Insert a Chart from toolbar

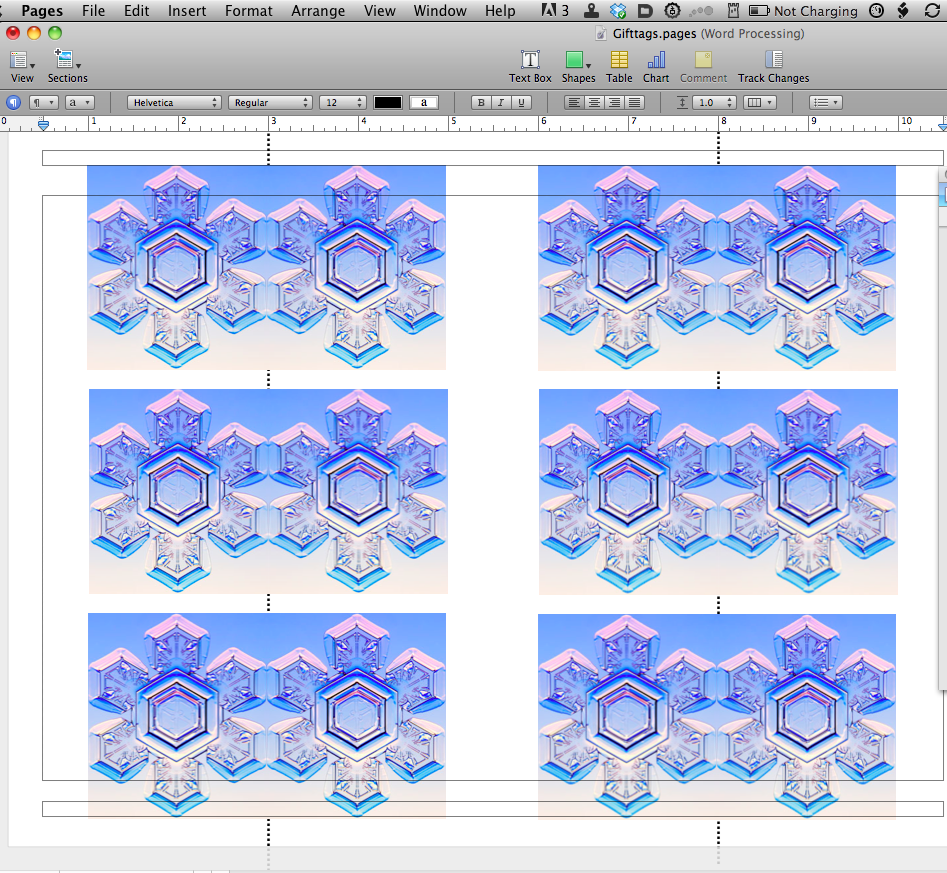coord(656,59)
